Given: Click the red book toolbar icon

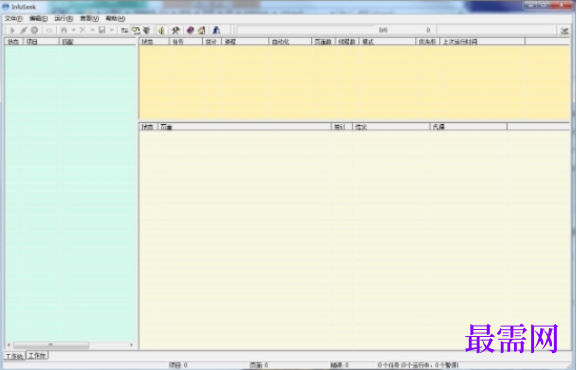Looking at the screenshot, I should click(x=190, y=30).
